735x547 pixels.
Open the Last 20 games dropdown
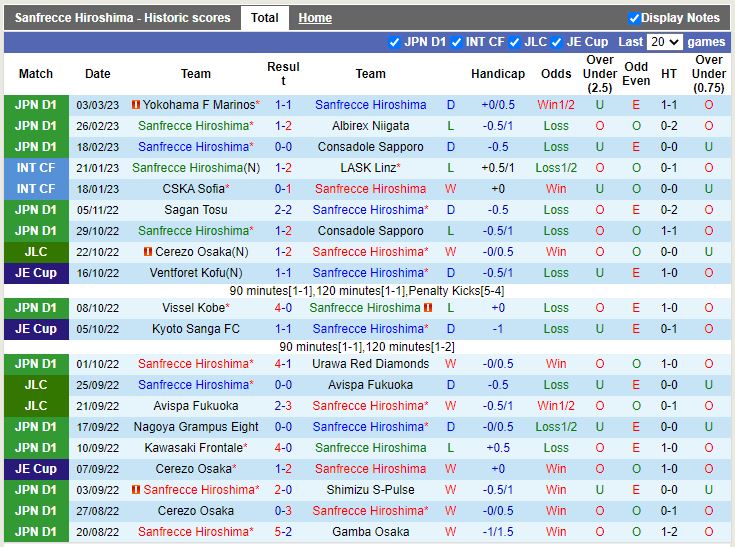coord(664,42)
